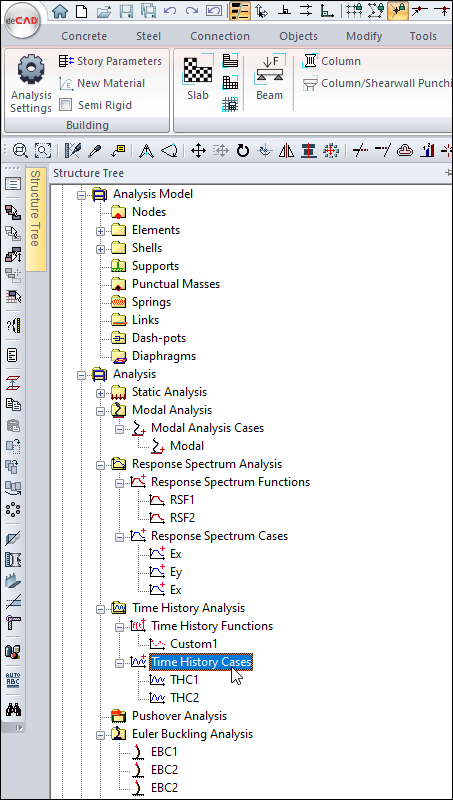Create a new file with blank page icon

click(x=81, y=10)
